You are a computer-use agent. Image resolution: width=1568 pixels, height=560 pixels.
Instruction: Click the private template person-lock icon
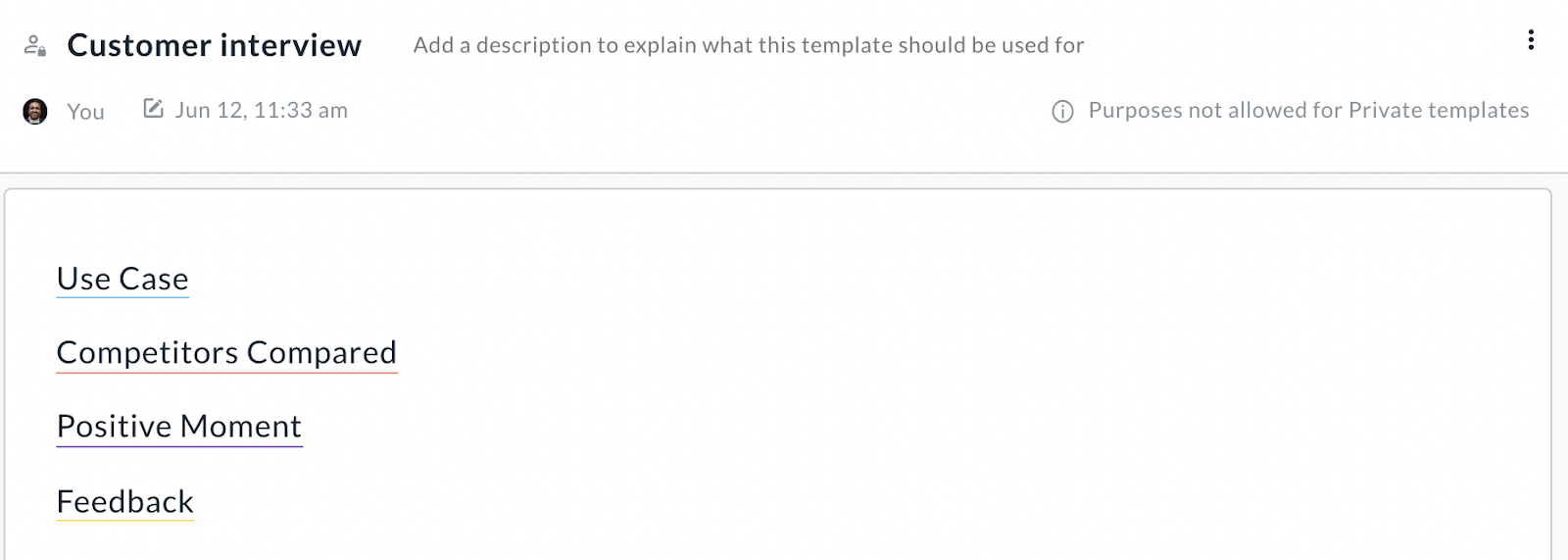point(35,46)
